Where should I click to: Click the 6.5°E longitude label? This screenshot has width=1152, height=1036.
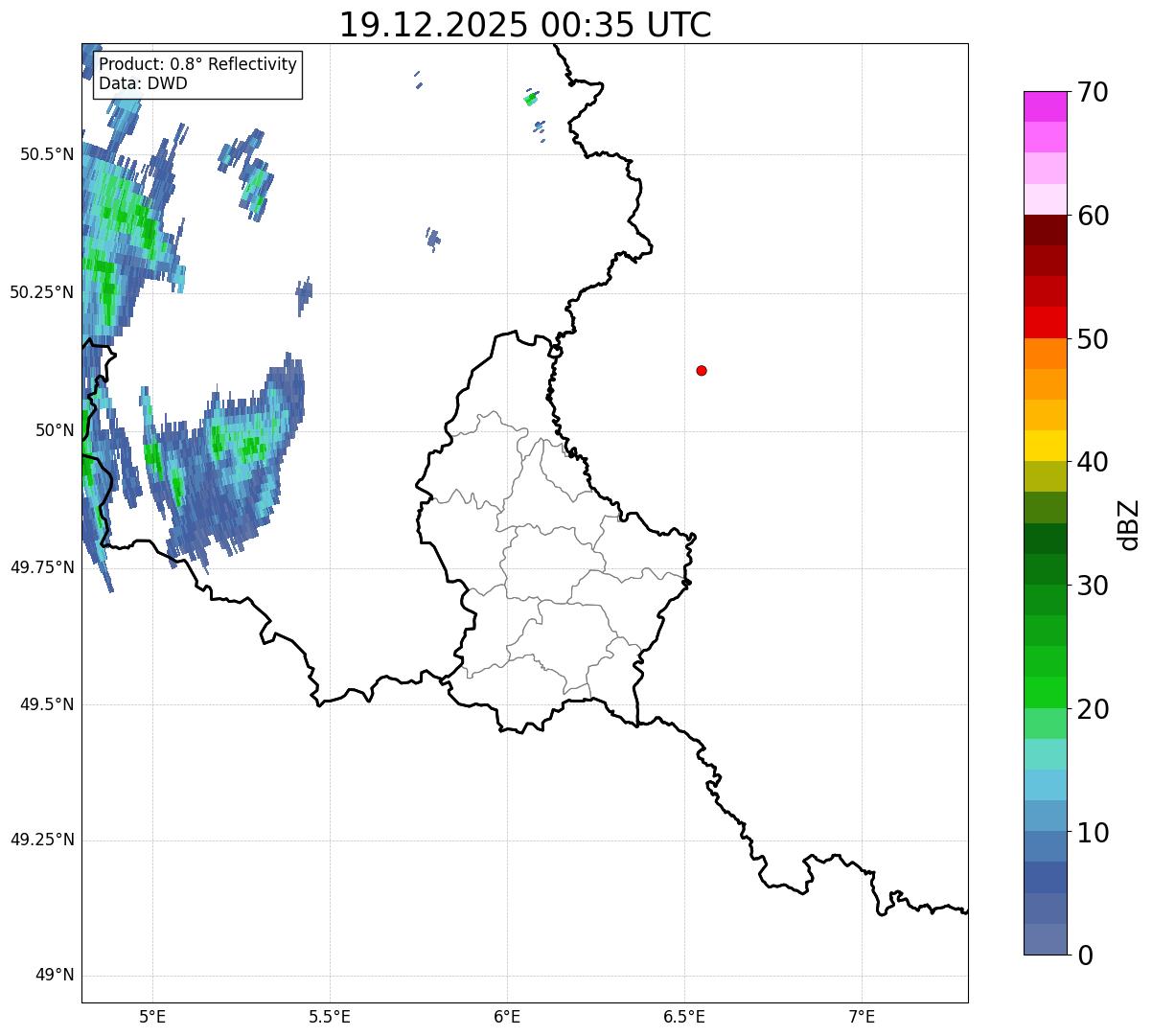[x=684, y=1018]
